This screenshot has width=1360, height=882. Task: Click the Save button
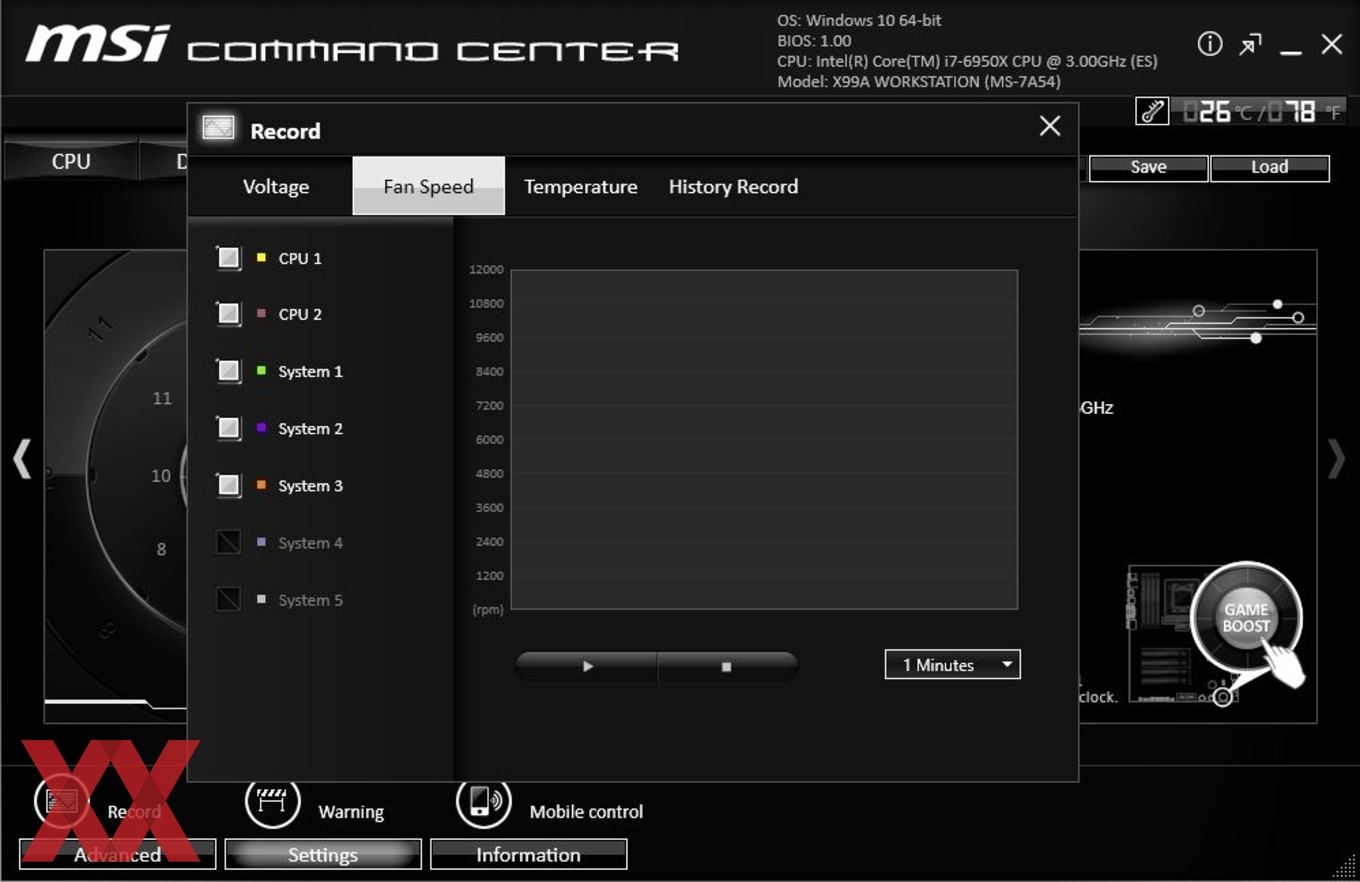(1148, 168)
